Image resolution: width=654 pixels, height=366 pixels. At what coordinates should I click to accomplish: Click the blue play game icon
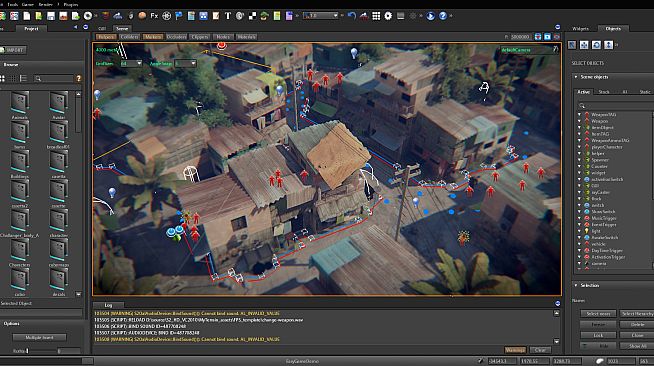430,16
